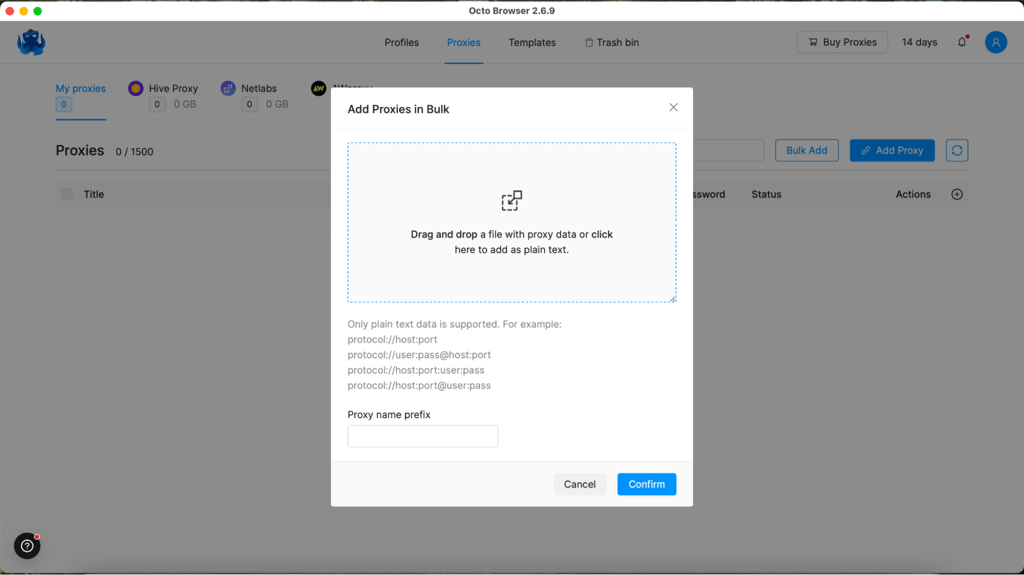Click the Bulk Add button
This screenshot has height=575, width=1024.
pos(807,150)
